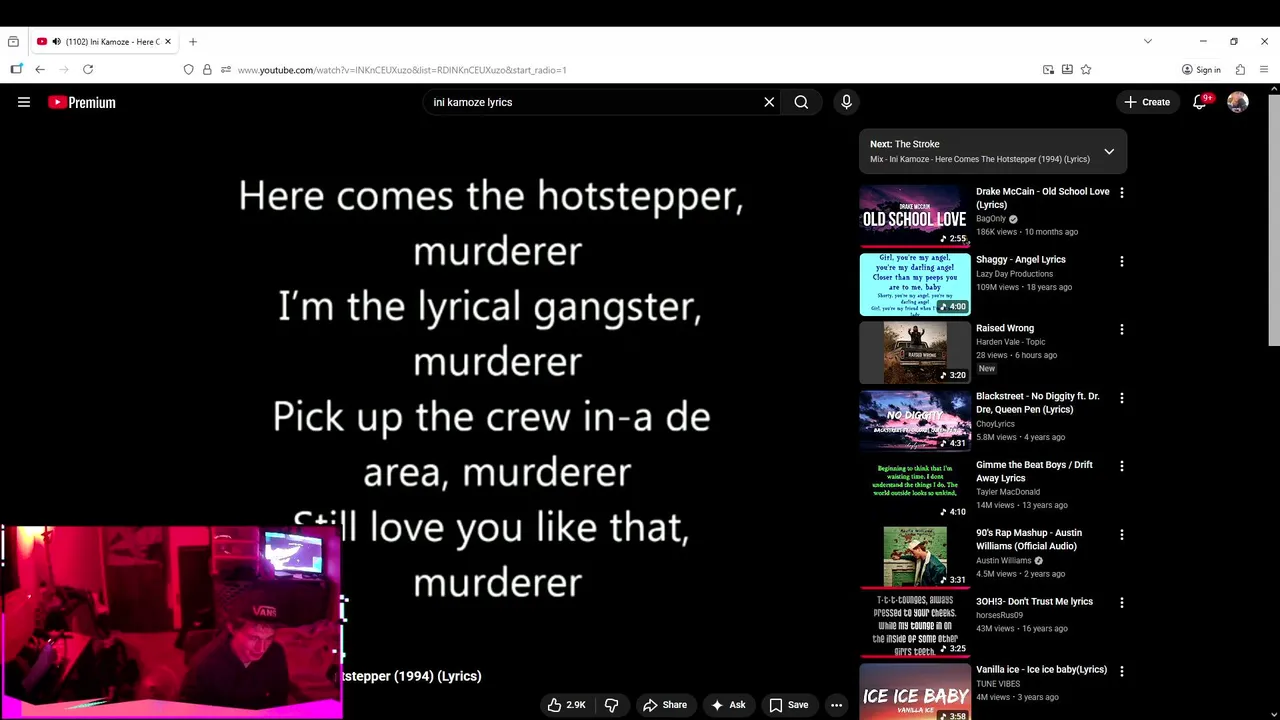Click Share button under video
The width and height of the screenshot is (1280, 720).
[665, 705]
